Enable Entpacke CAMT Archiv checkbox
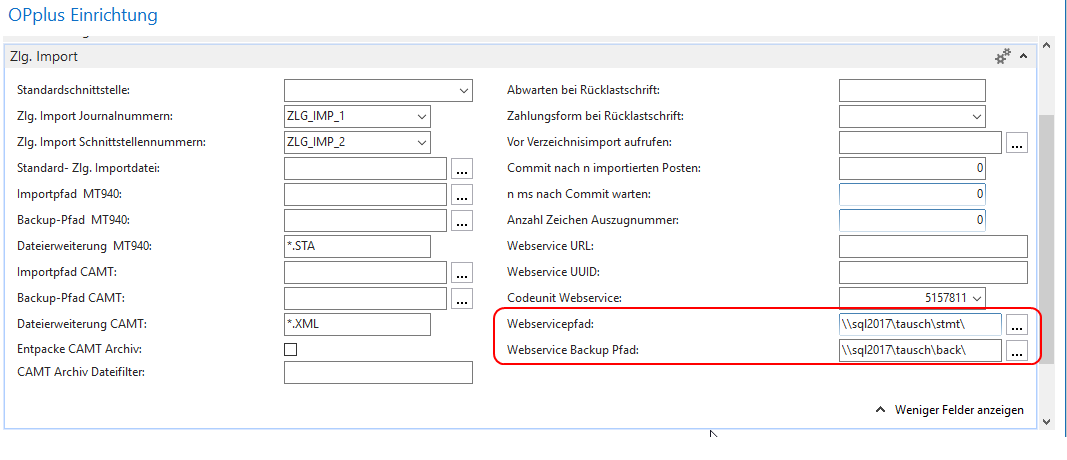Image resolution: width=1067 pixels, height=460 pixels. pyautogui.click(x=291, y=350)
